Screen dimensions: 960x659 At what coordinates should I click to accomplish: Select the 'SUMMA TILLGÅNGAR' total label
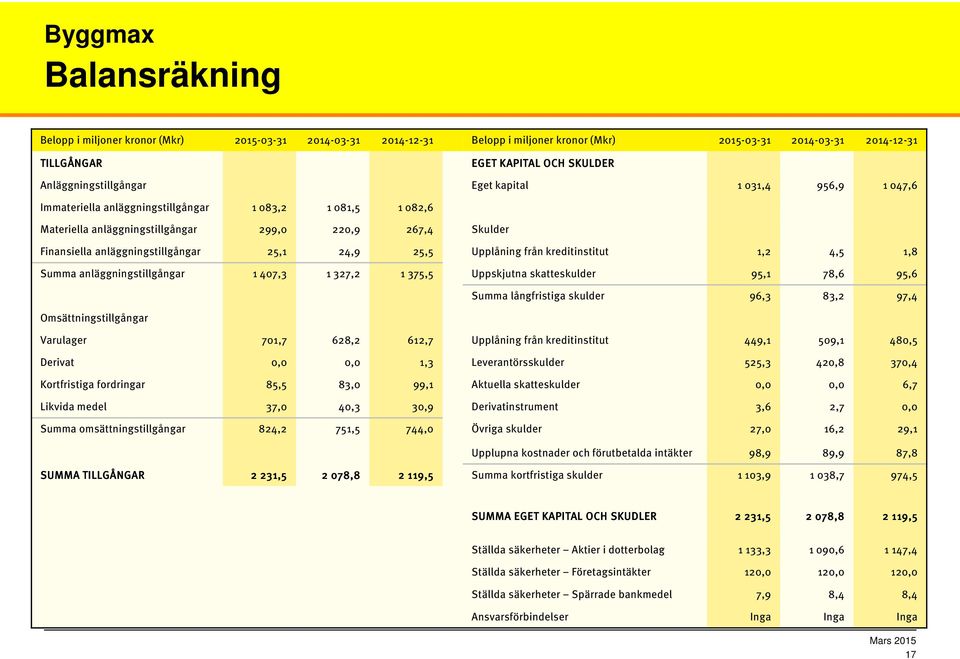(92, 475)
